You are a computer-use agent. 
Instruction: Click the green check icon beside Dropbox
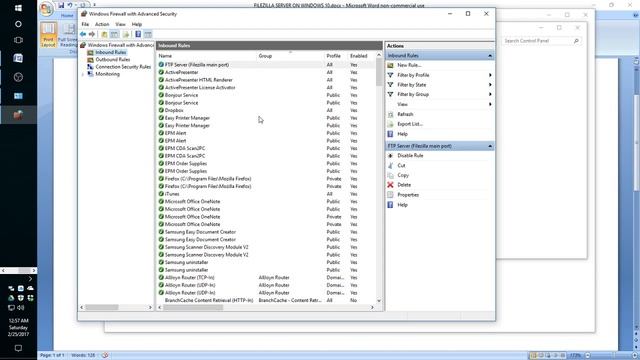coord(161,110)
